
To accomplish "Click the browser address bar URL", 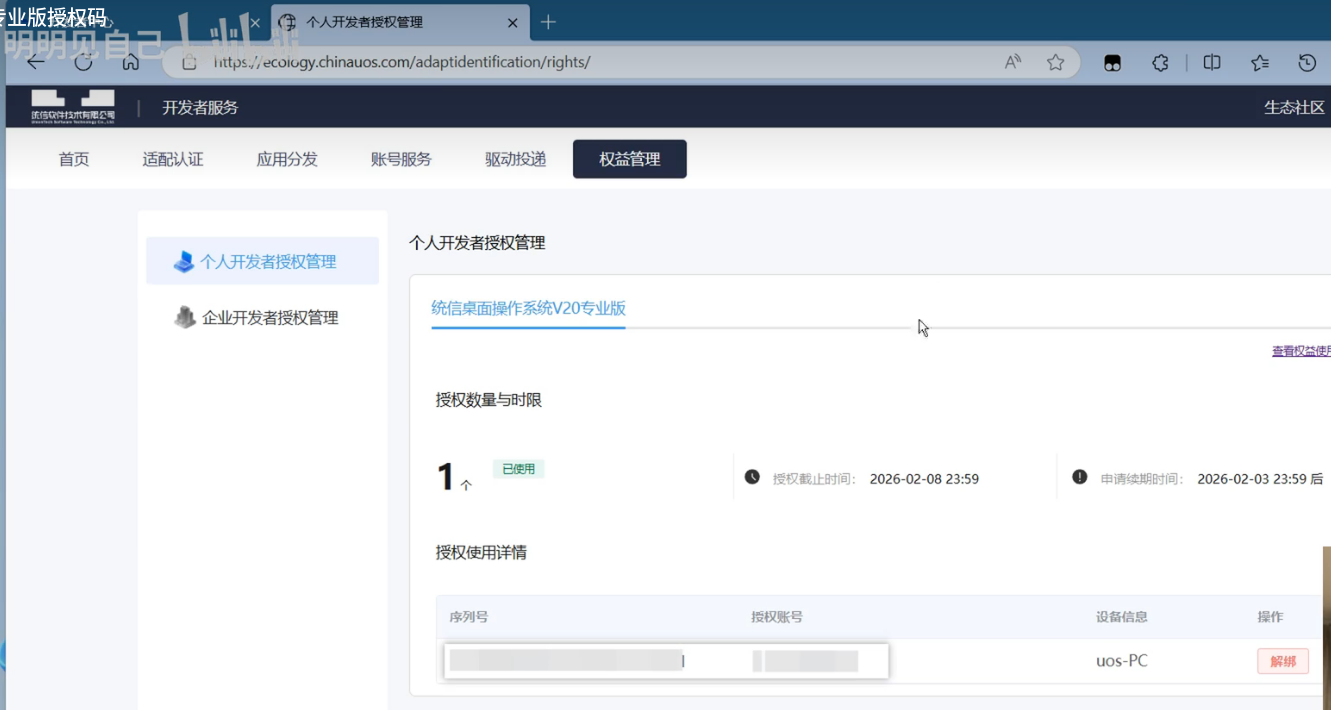I will pyautogui.click(x=401, y=62).
